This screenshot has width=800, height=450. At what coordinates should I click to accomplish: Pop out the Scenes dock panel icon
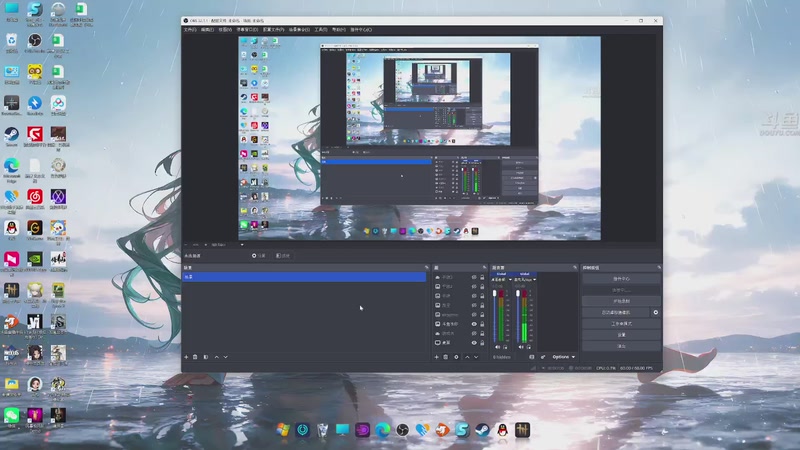tap(427, 267)
